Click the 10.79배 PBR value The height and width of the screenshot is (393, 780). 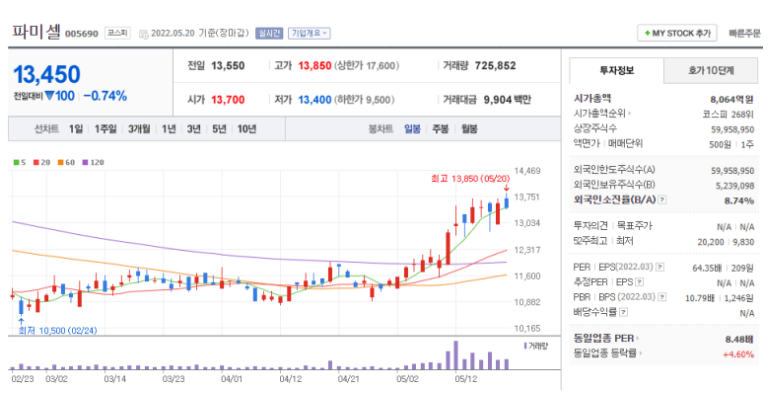coord(700,298)
